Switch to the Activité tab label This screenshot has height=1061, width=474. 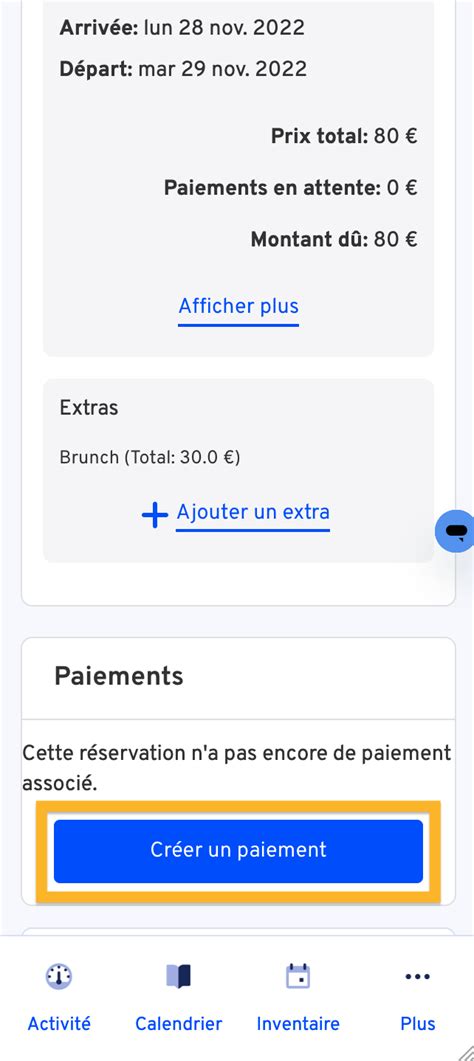[x=59, y=1023]
